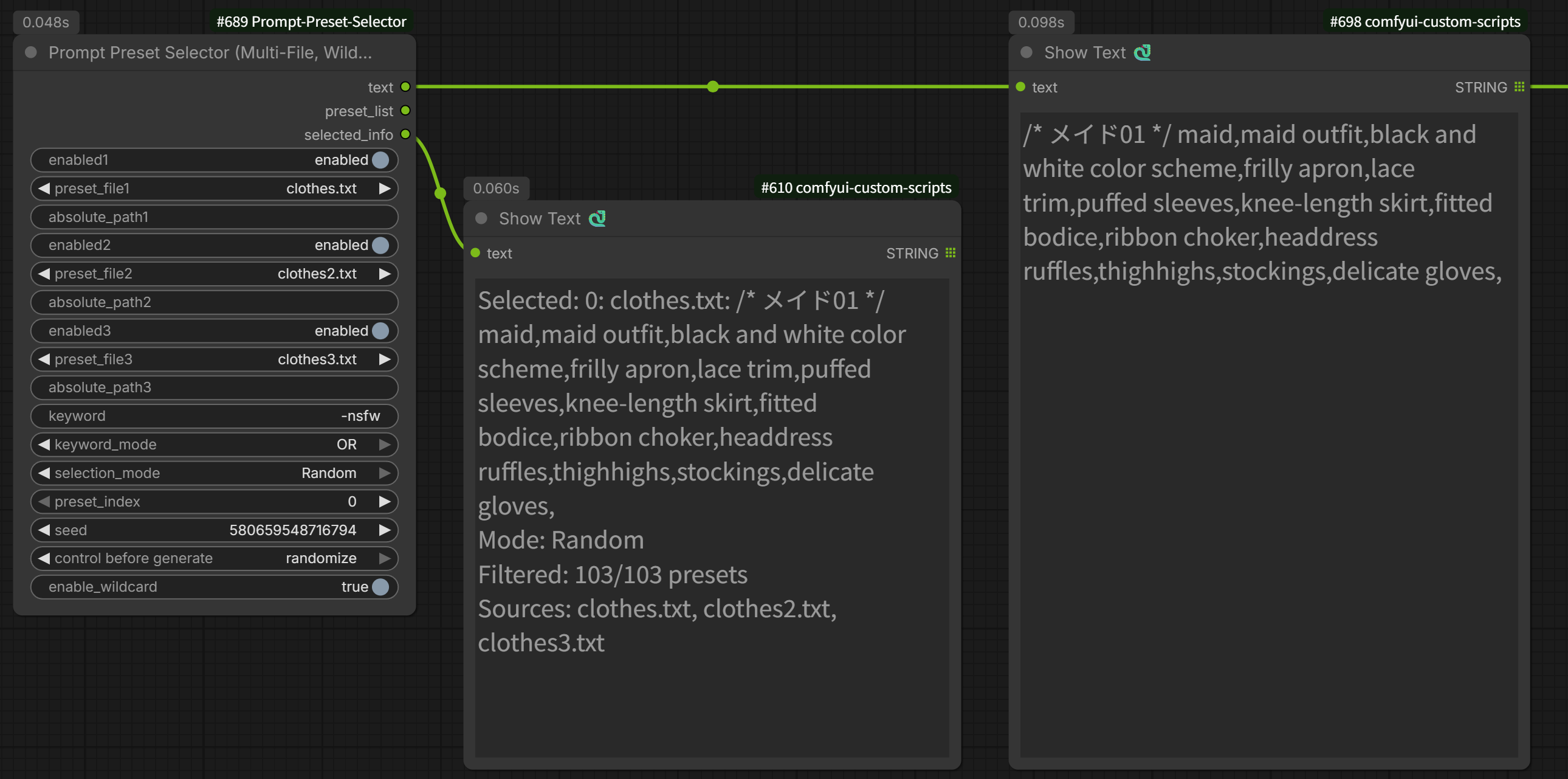This screenshot has height=779, width=1568.
Task: Toggle the enabled2 switch
Action: point(380,245)
